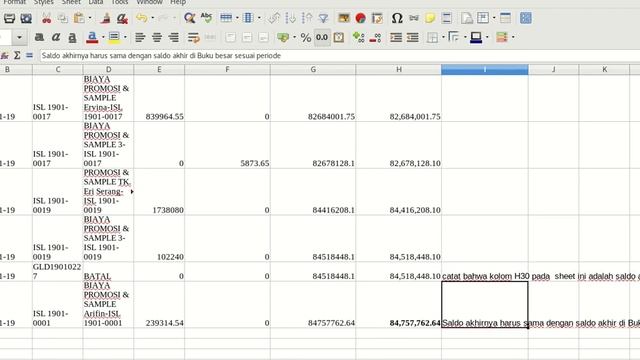Open Headers and Footers icon
Image resolution: width=640 pixels, height=360 pixels.
point(447,18)
